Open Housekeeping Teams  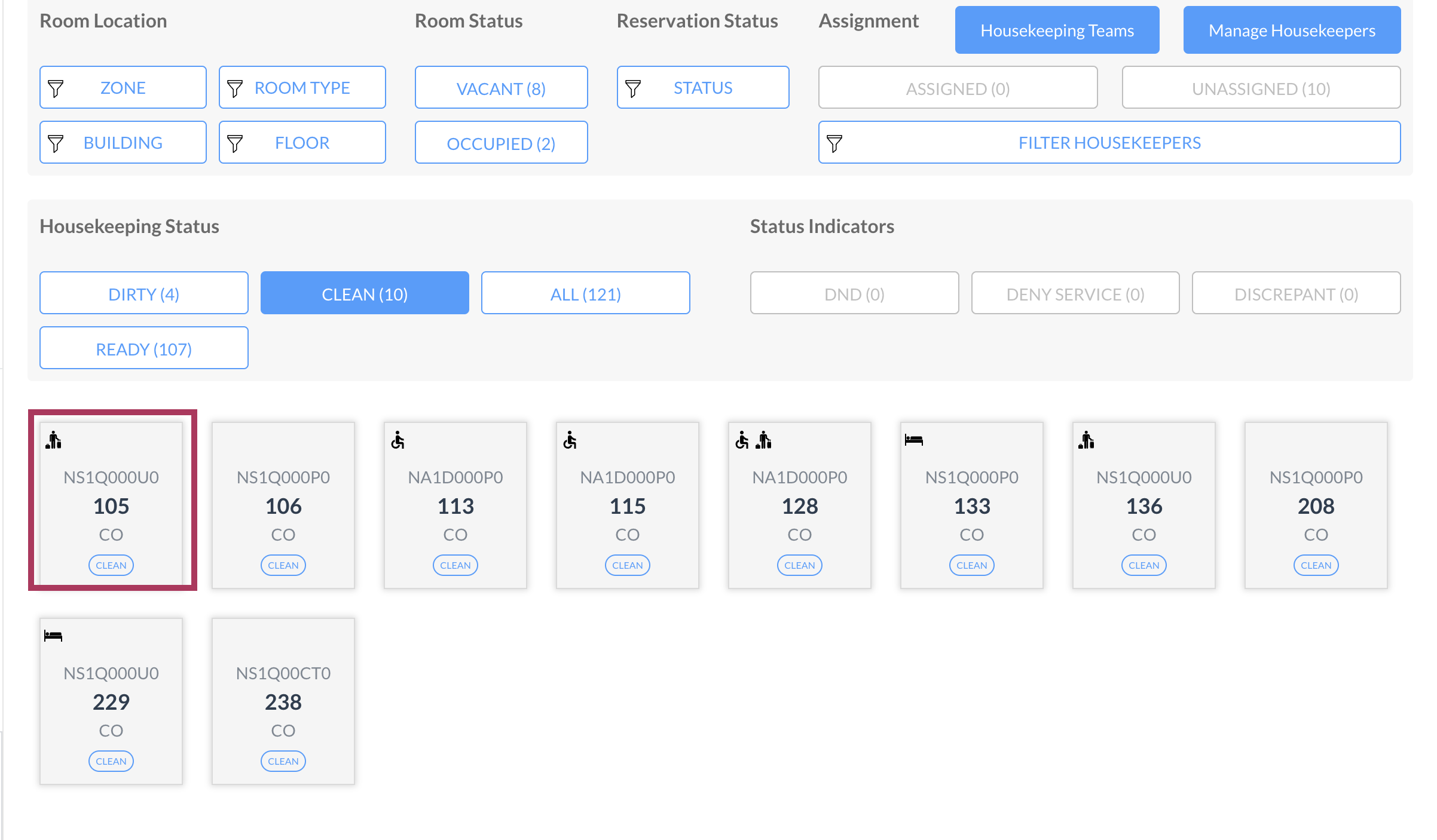point(1057,30)
